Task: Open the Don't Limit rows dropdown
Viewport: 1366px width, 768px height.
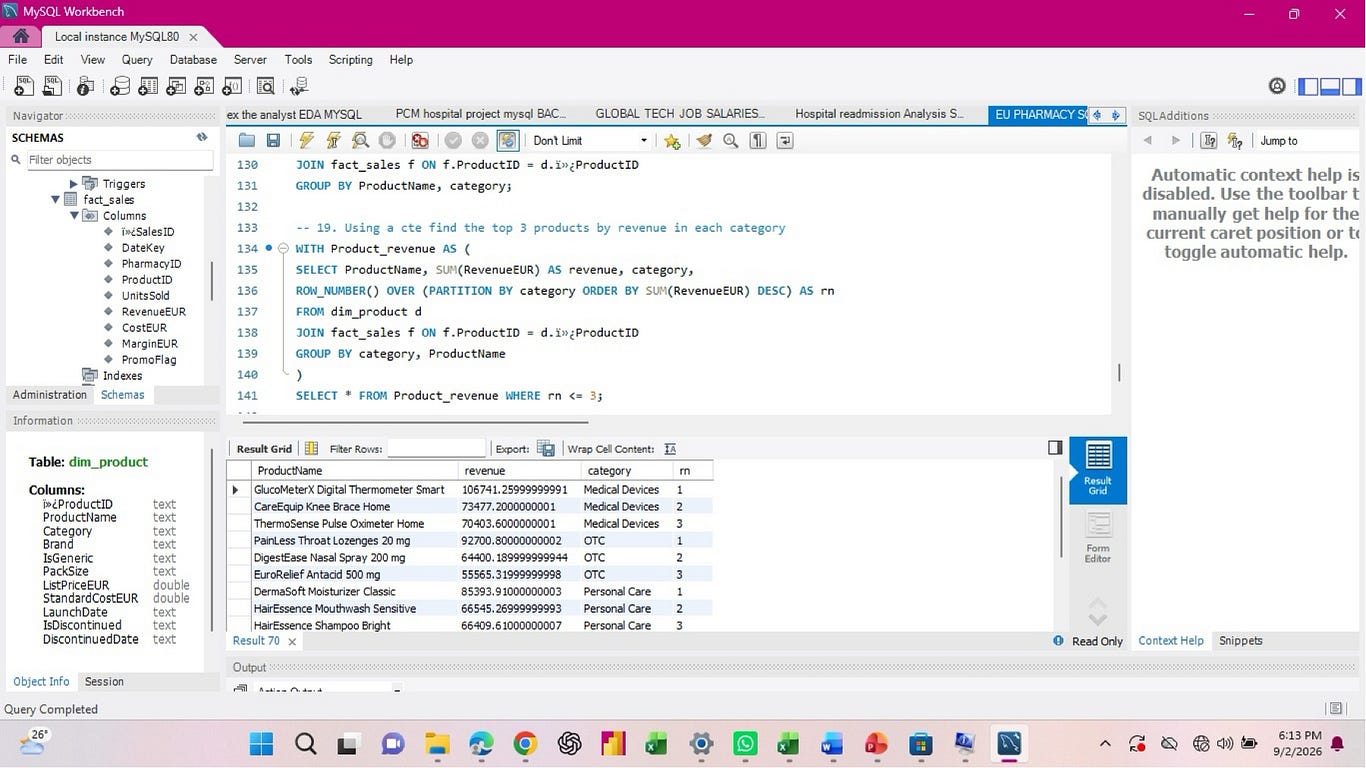Action: pos(590,141)
